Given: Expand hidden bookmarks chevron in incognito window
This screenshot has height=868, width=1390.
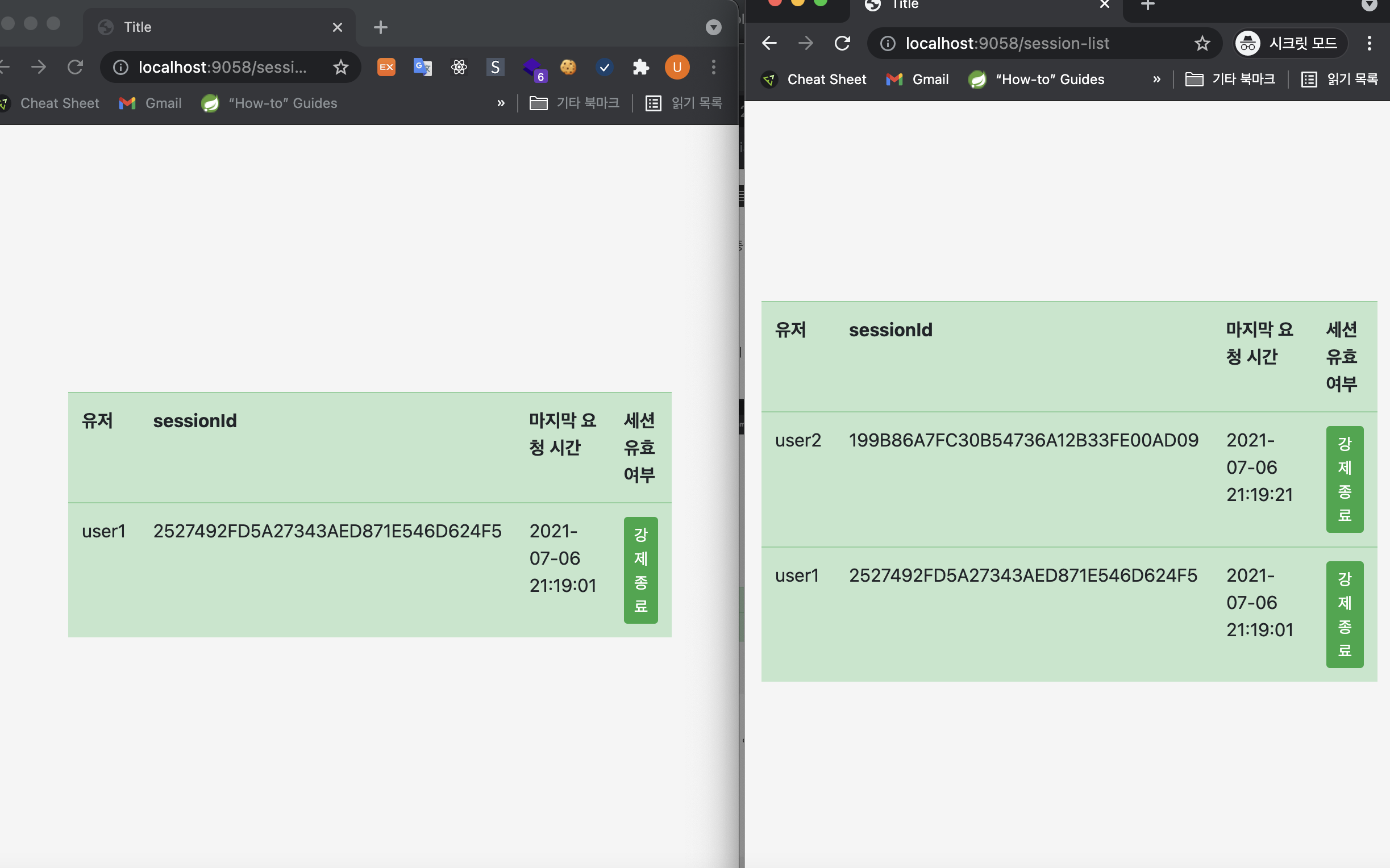Looking at the screenshot, I should pos(1156,79).
